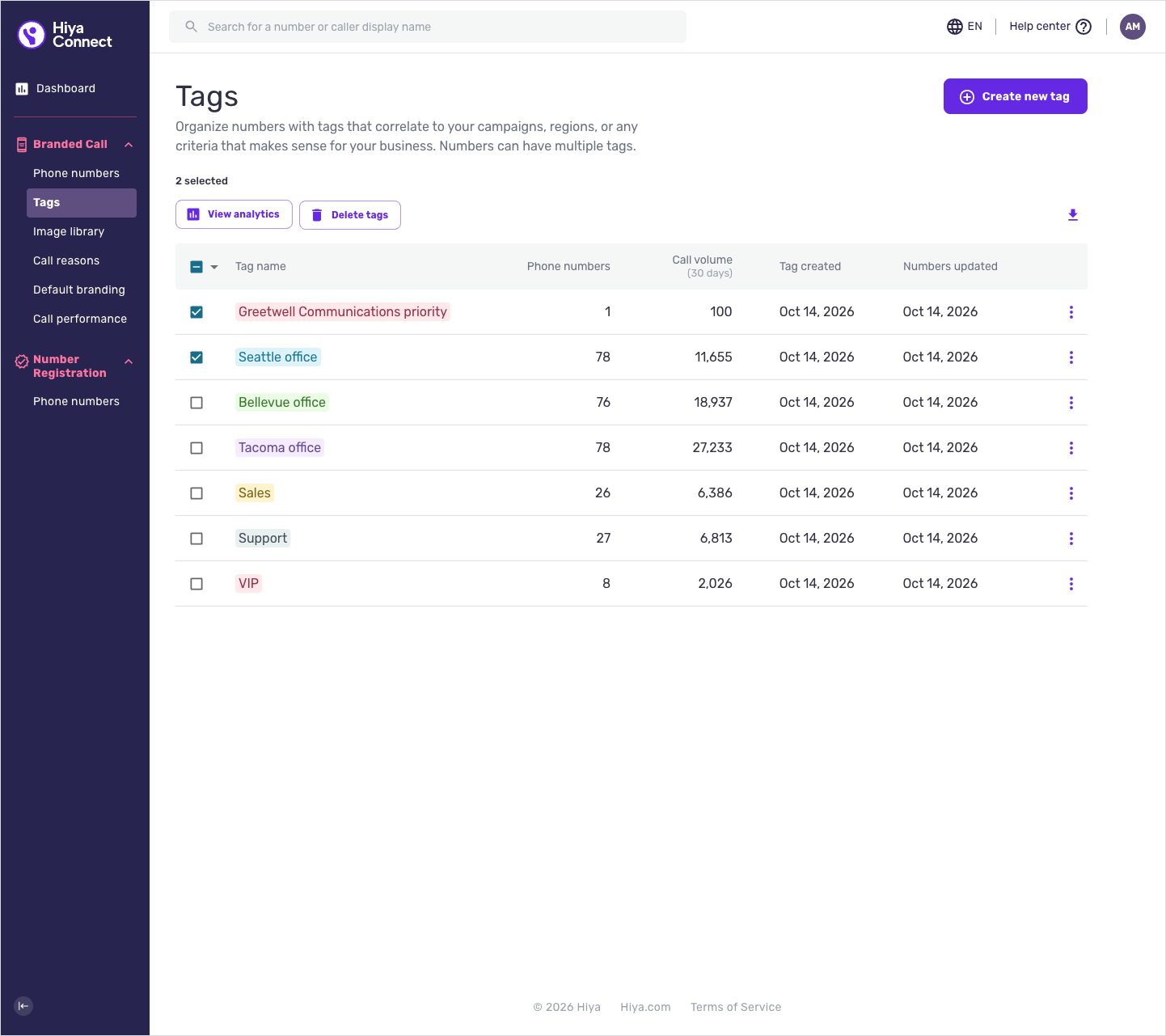Click the View analytics button
Image resolution: width=1166 pixels, height=1036 pixels.
234,214
